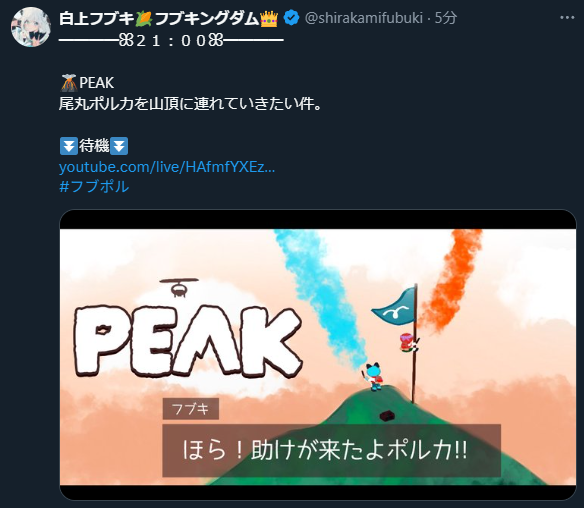Viewport: 584px width, 508px height.
Task: Open the youtube.com/live stream link
Action: tap(167, 167)
